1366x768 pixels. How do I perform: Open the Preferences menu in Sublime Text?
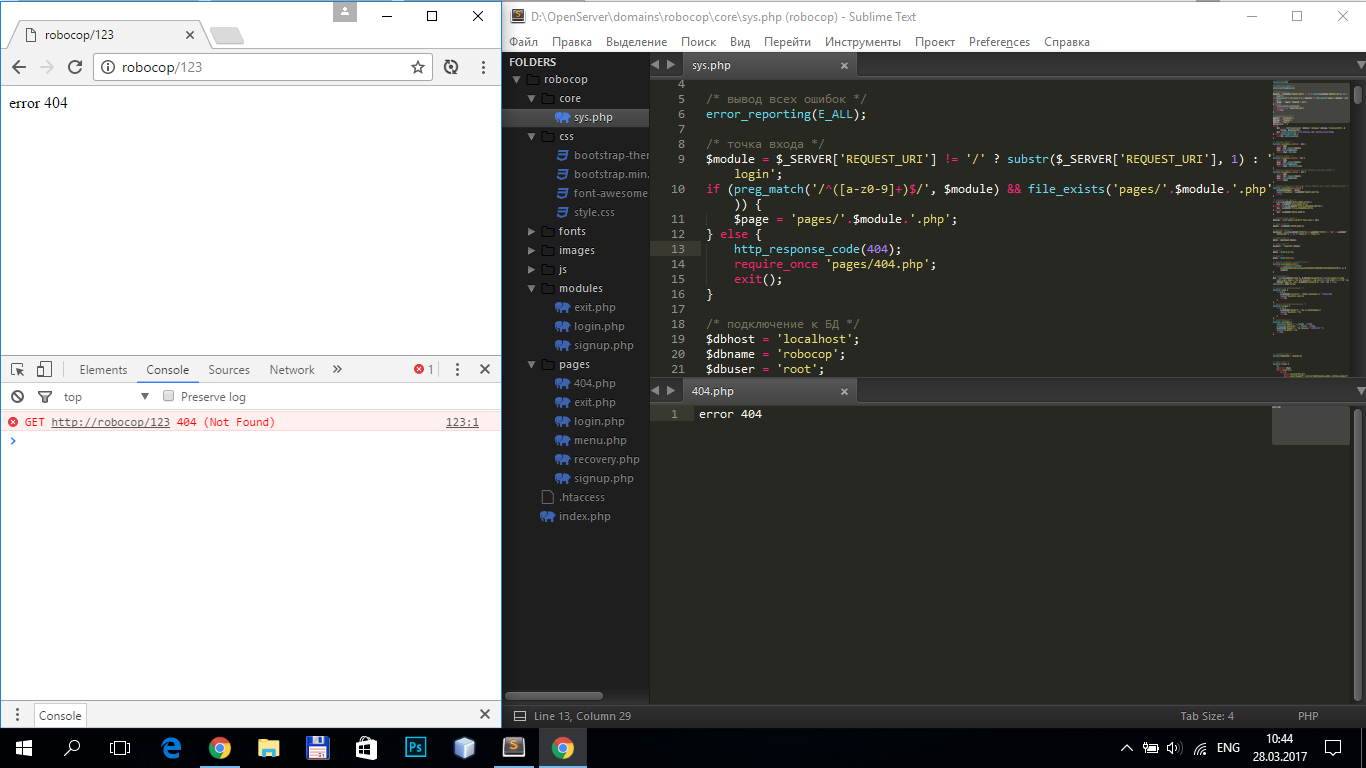(999, 42)
